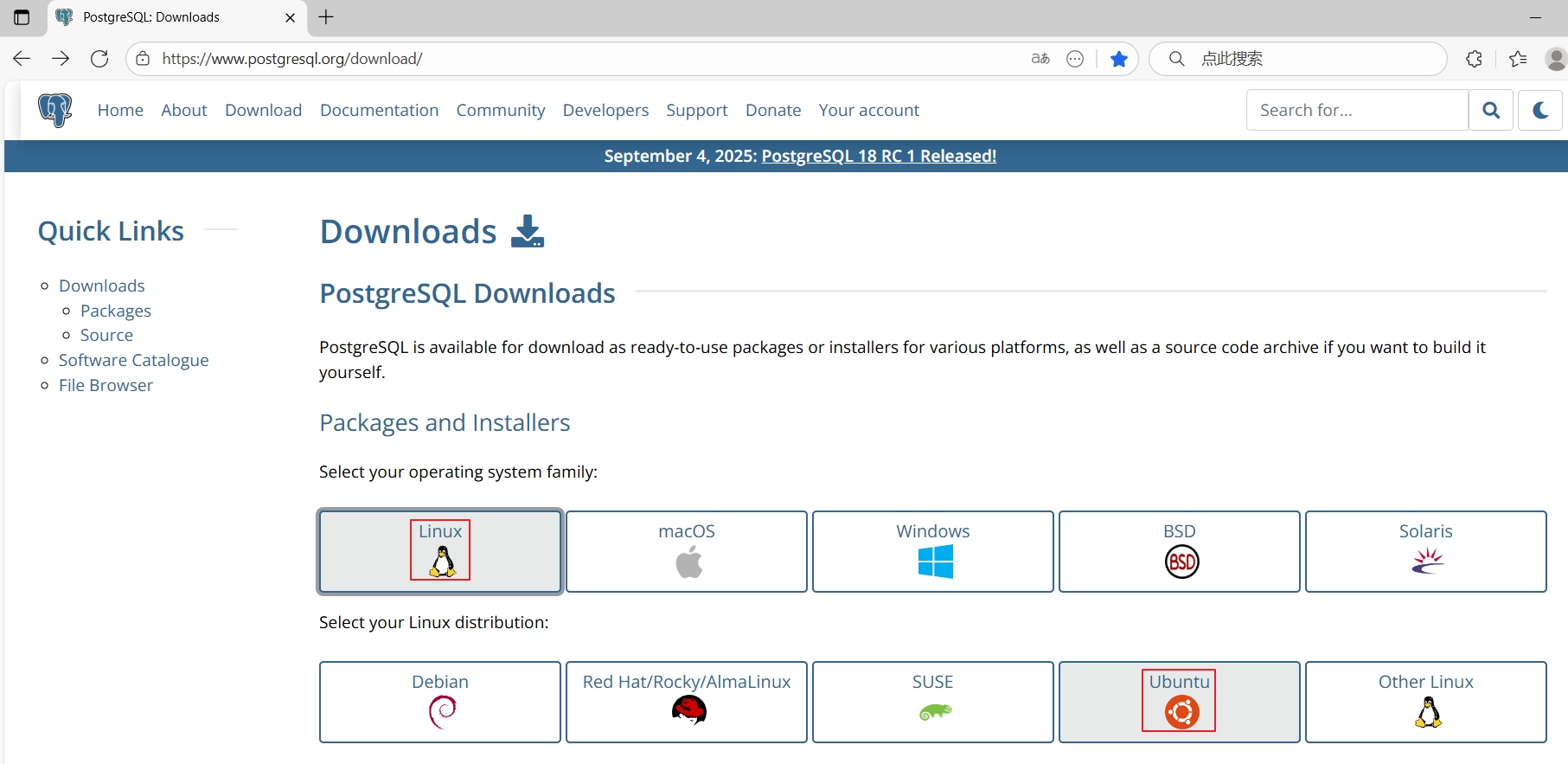Click the PostgreSQL elephant logo
The height and width of the screenshot is (764, 1568).
click(x=55, y=110)
